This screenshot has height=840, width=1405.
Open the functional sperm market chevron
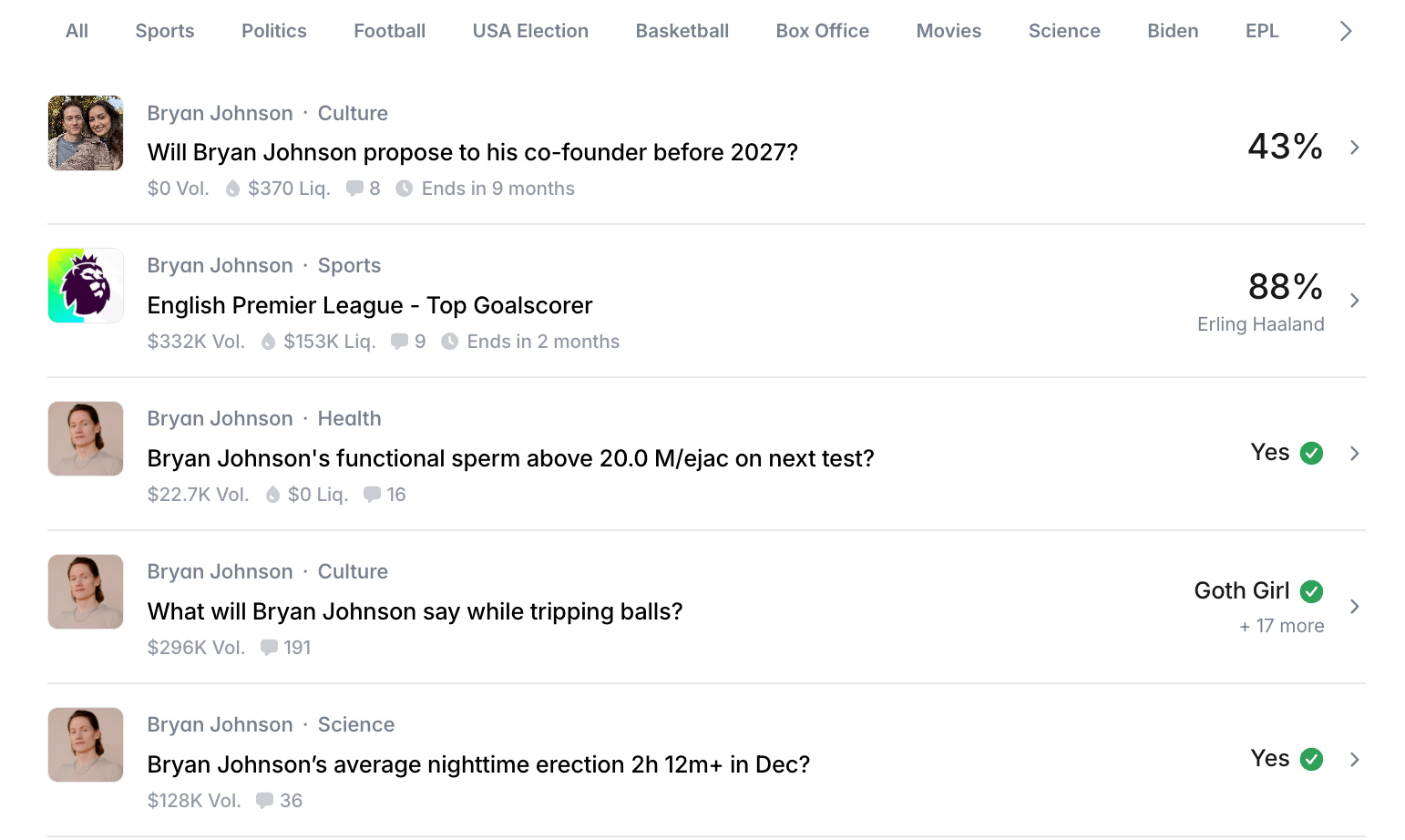coord(1355,454)
